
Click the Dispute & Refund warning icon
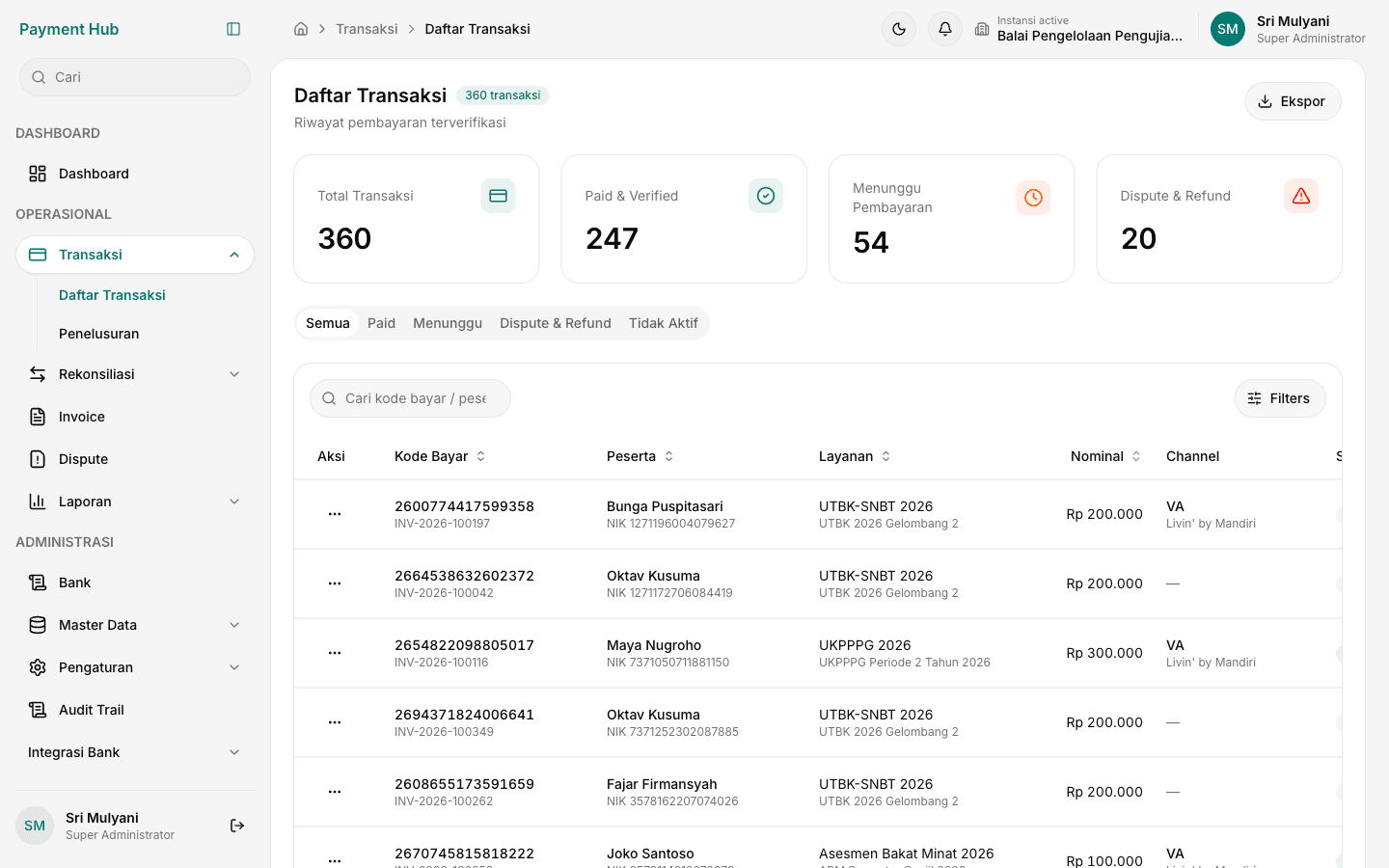[x=1301, y=196]
